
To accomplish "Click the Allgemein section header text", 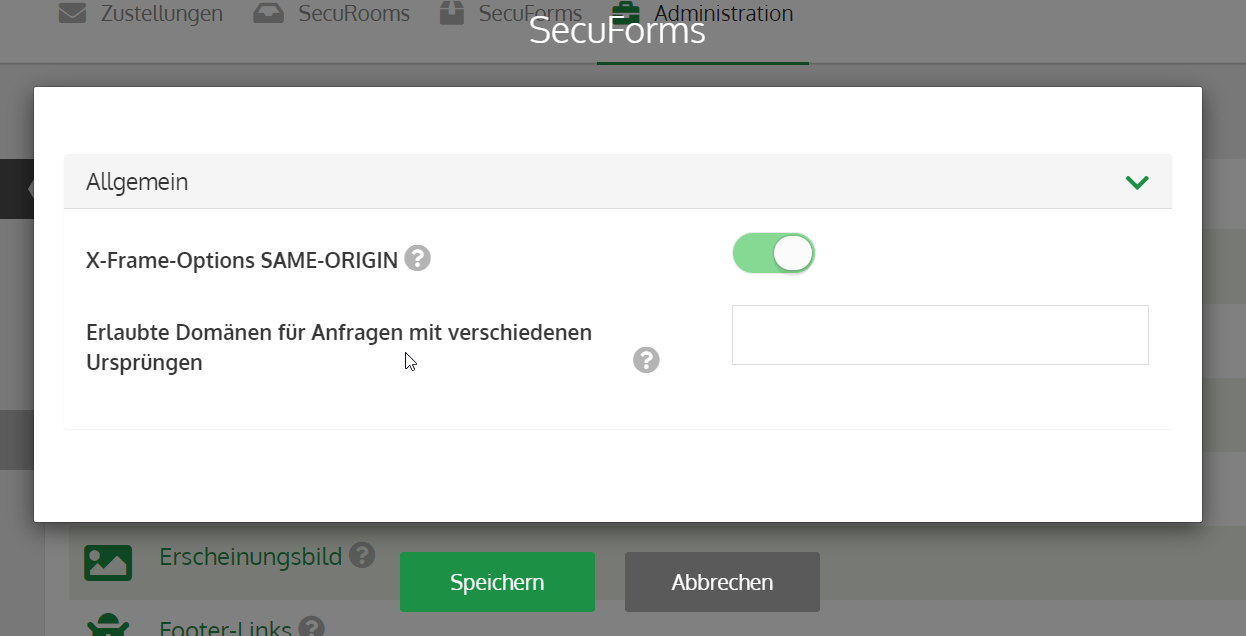I will (137, 182).
